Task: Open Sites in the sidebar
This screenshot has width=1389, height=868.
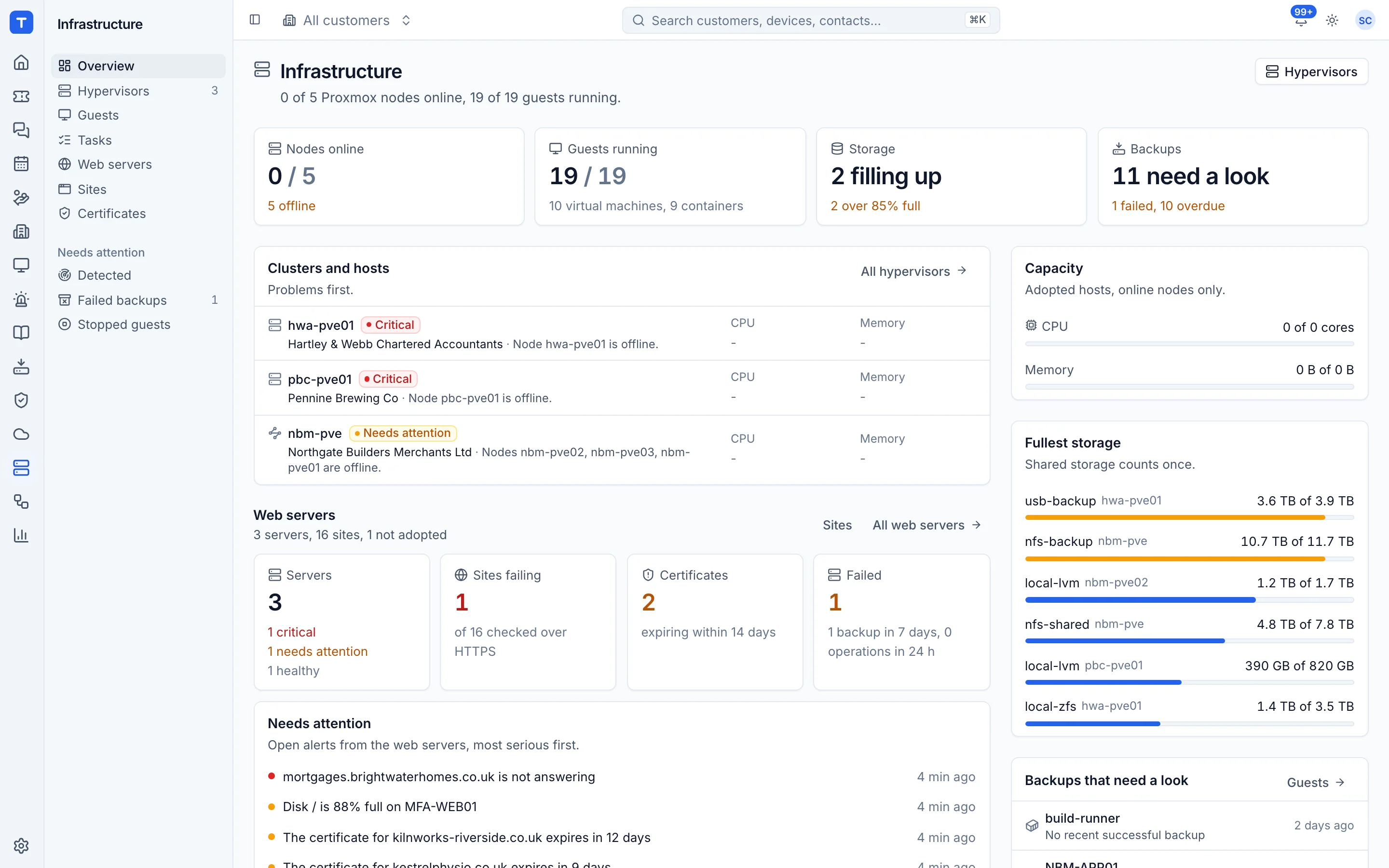Action: pos(138,190)
